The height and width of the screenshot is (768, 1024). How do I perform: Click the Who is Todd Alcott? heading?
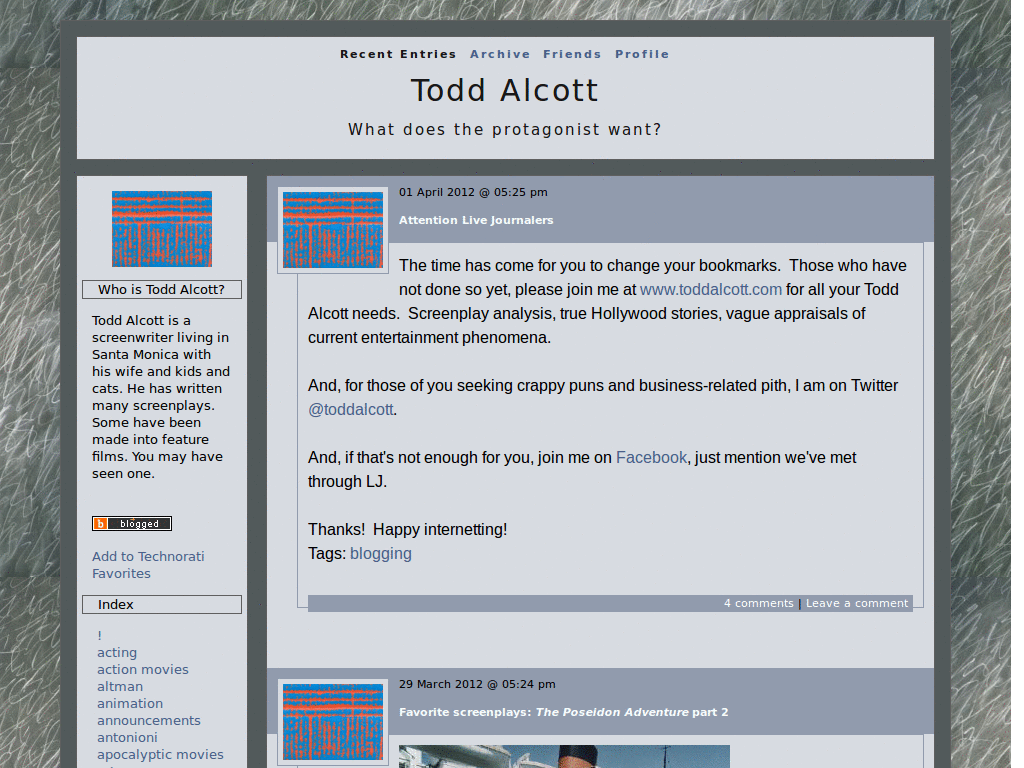[162, 289]
